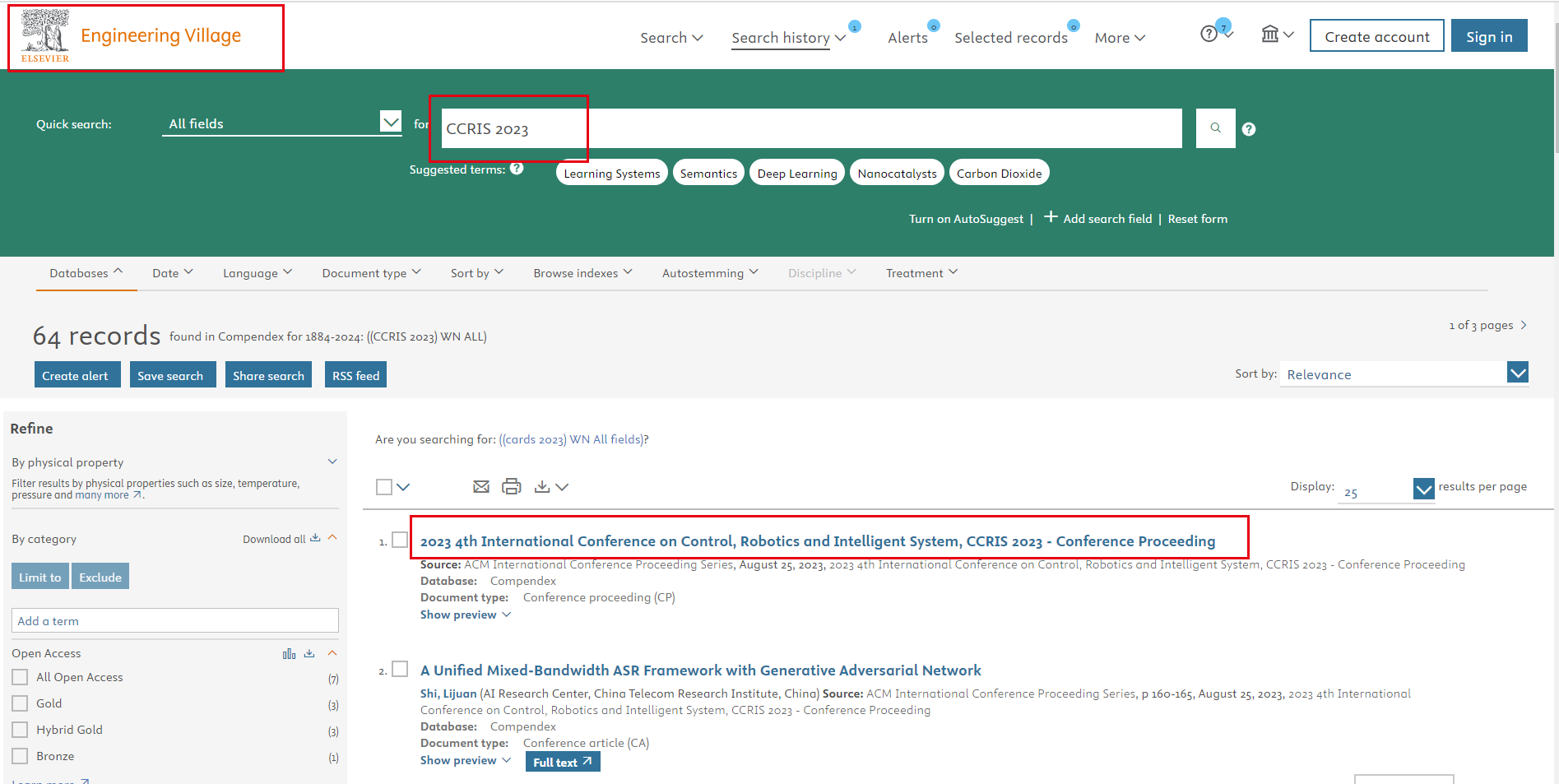The width and height of the screenshot is (1559, 784).
Task: Open the Search history menu
Action: pyautogui.click(x=788, y=38)
